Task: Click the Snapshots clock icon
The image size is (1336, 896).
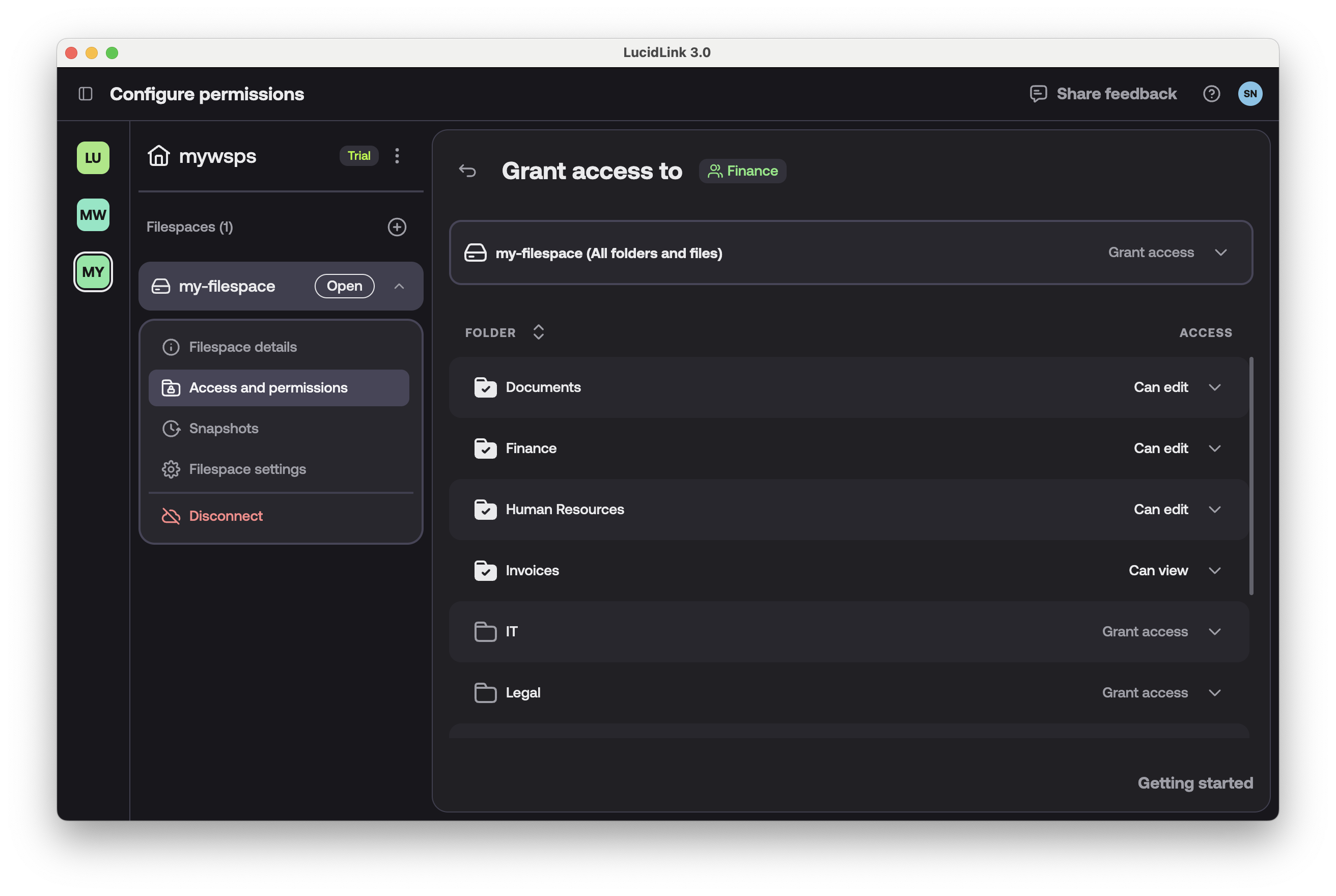Action: pos(171,429)
